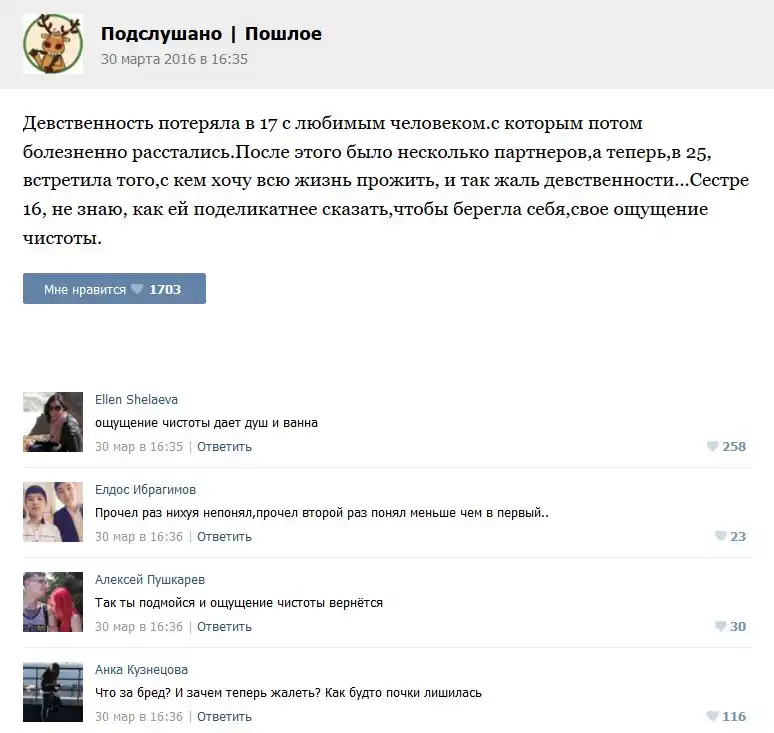Open Елдос Ибрагимов's name link
Viewport: 774px width, 733px height.
click(x=145, y=489)
